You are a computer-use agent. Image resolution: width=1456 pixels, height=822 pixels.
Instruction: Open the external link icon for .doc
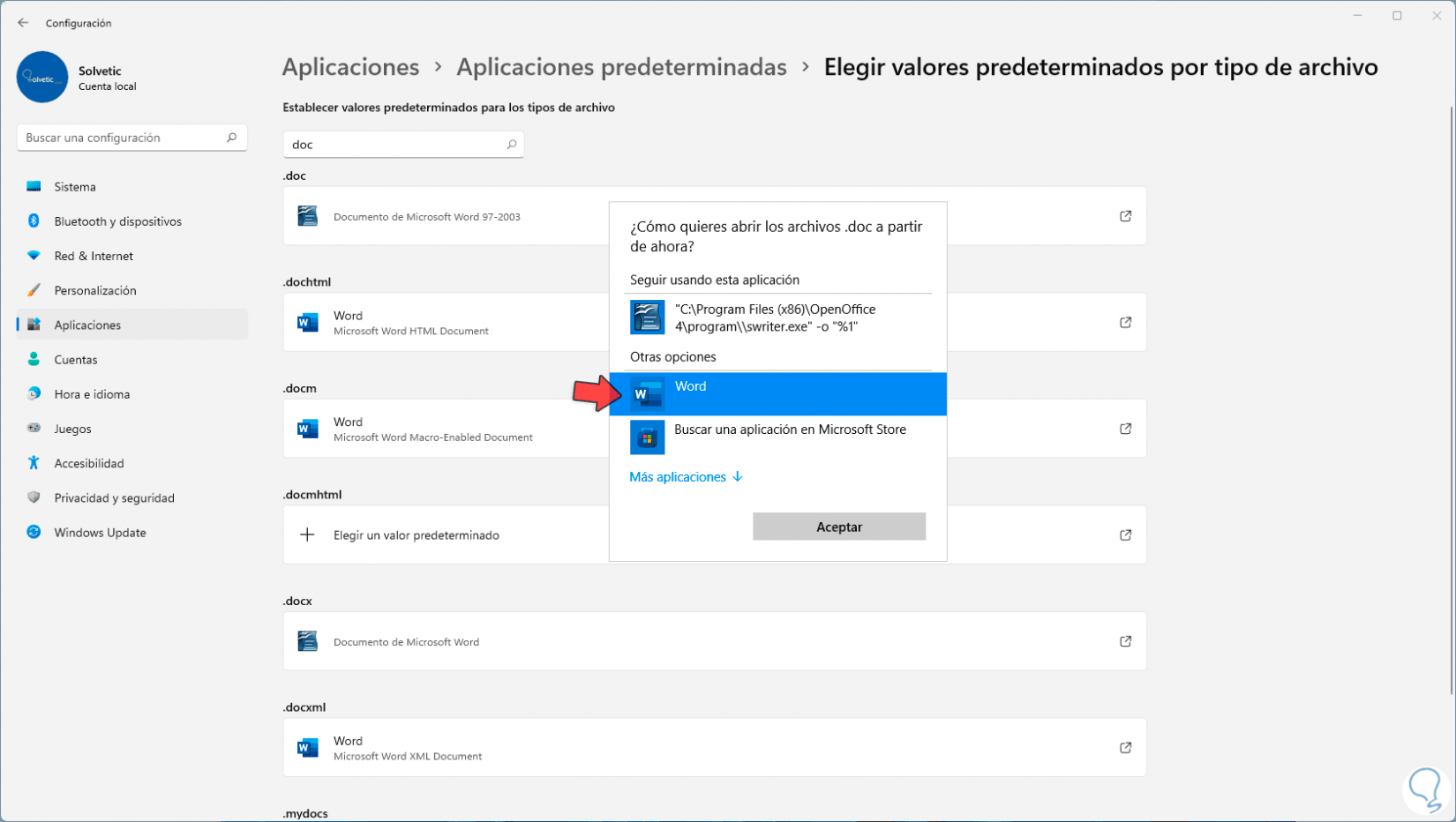coord(1125,216)
